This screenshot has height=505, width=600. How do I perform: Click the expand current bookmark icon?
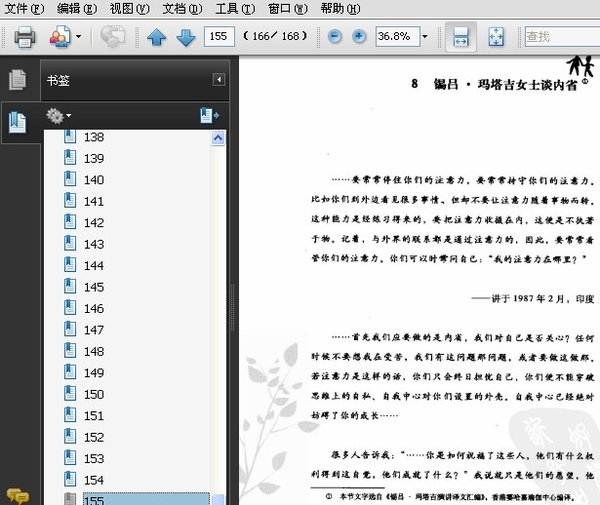pos(210,116)
